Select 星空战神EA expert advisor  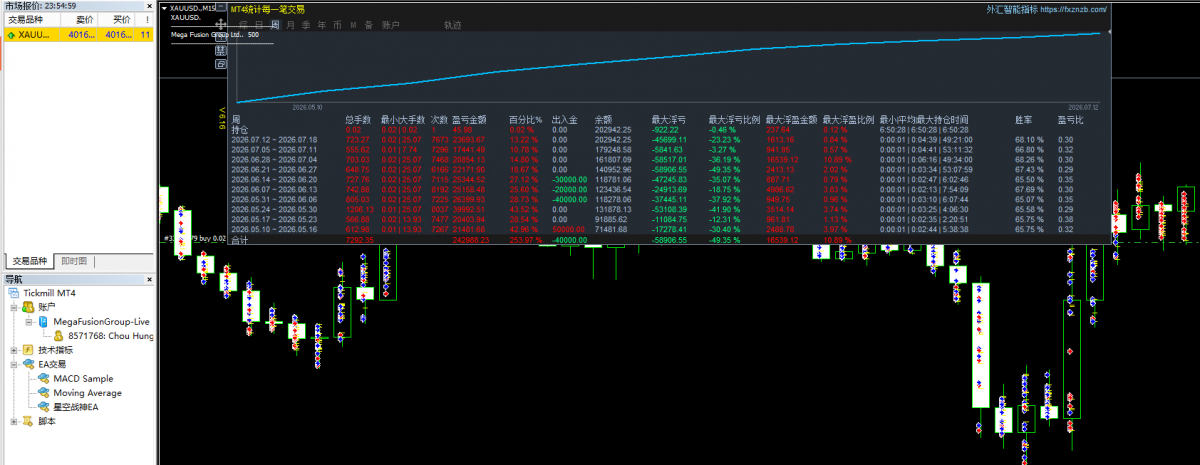76,407
